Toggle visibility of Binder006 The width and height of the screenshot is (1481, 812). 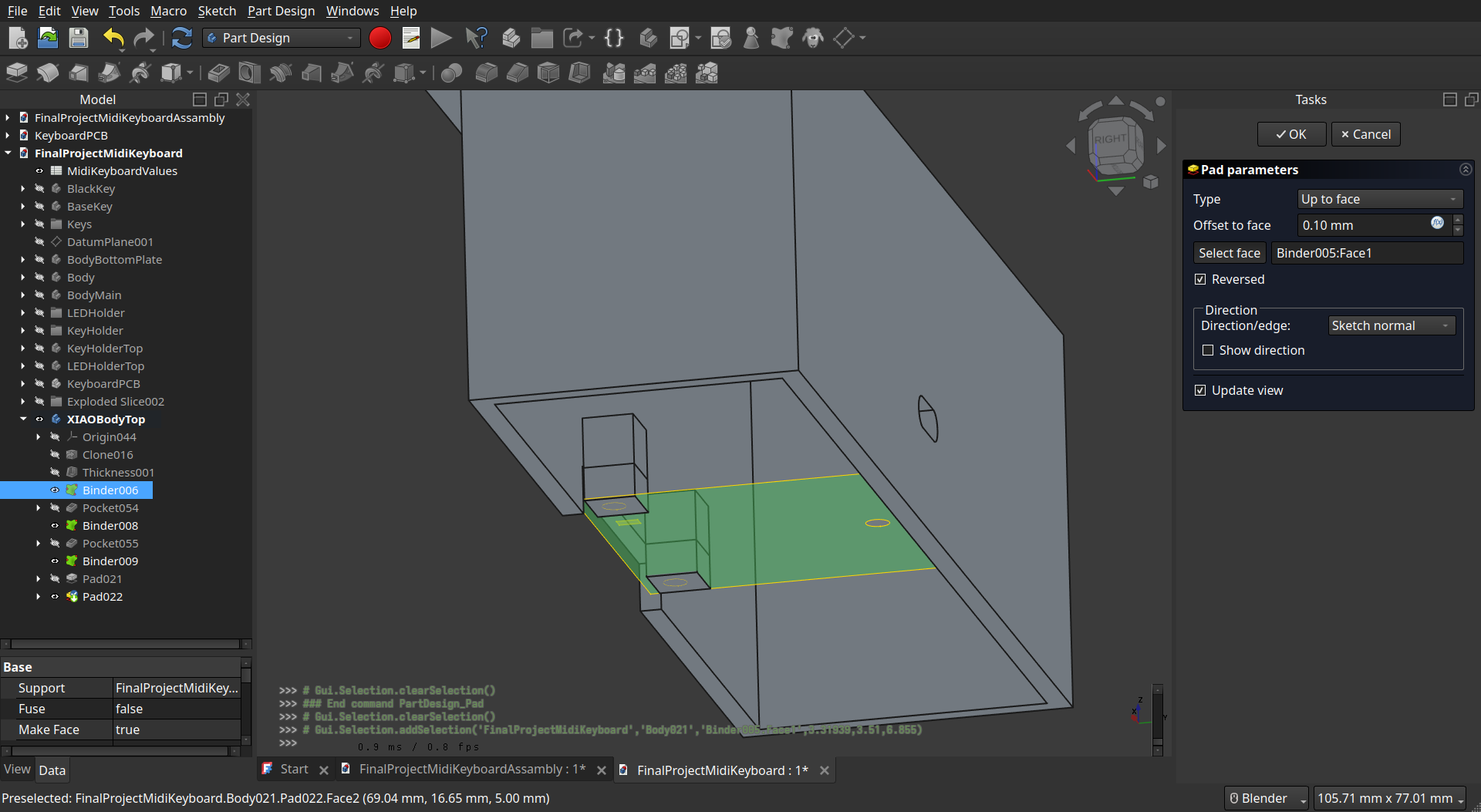point(55,490)
